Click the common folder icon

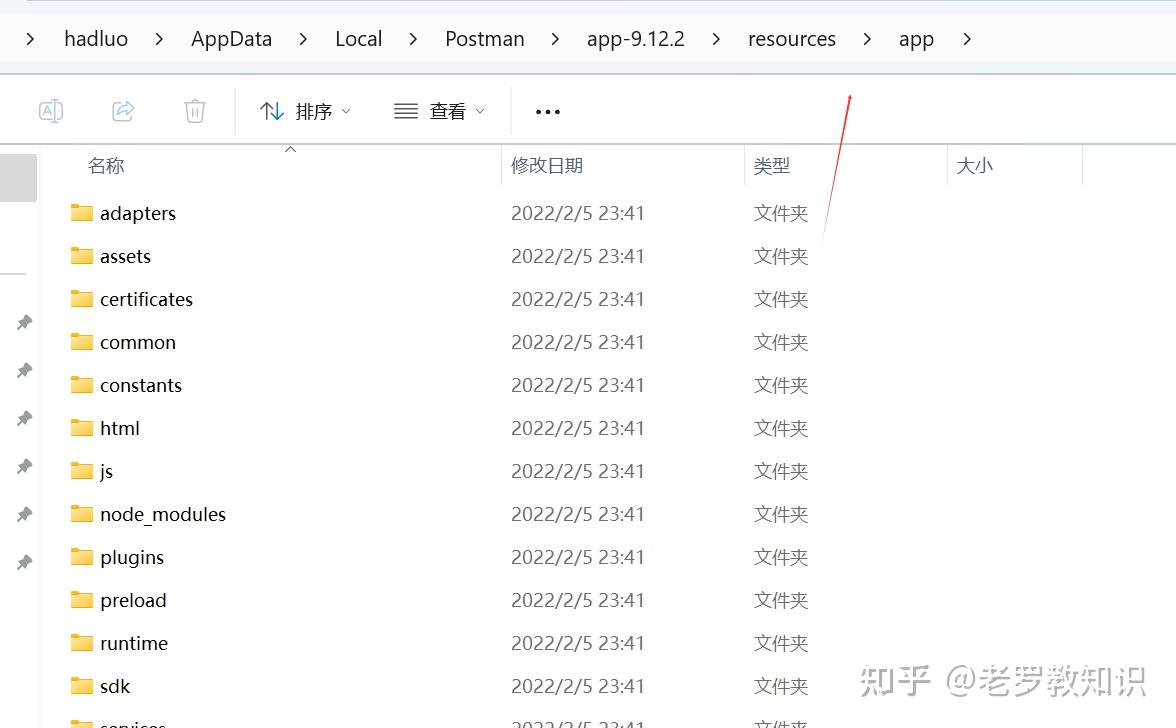82,342
